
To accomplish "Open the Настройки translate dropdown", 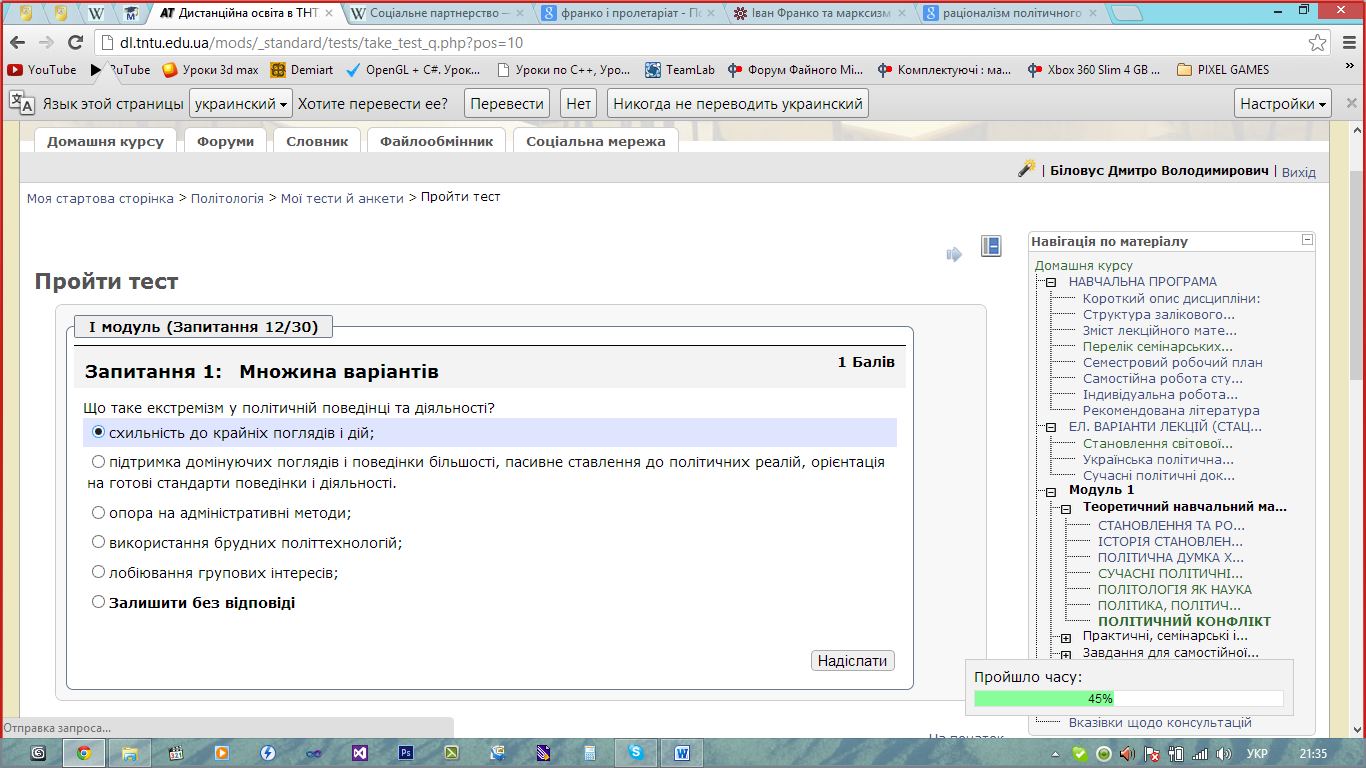I will [1284, 104].
